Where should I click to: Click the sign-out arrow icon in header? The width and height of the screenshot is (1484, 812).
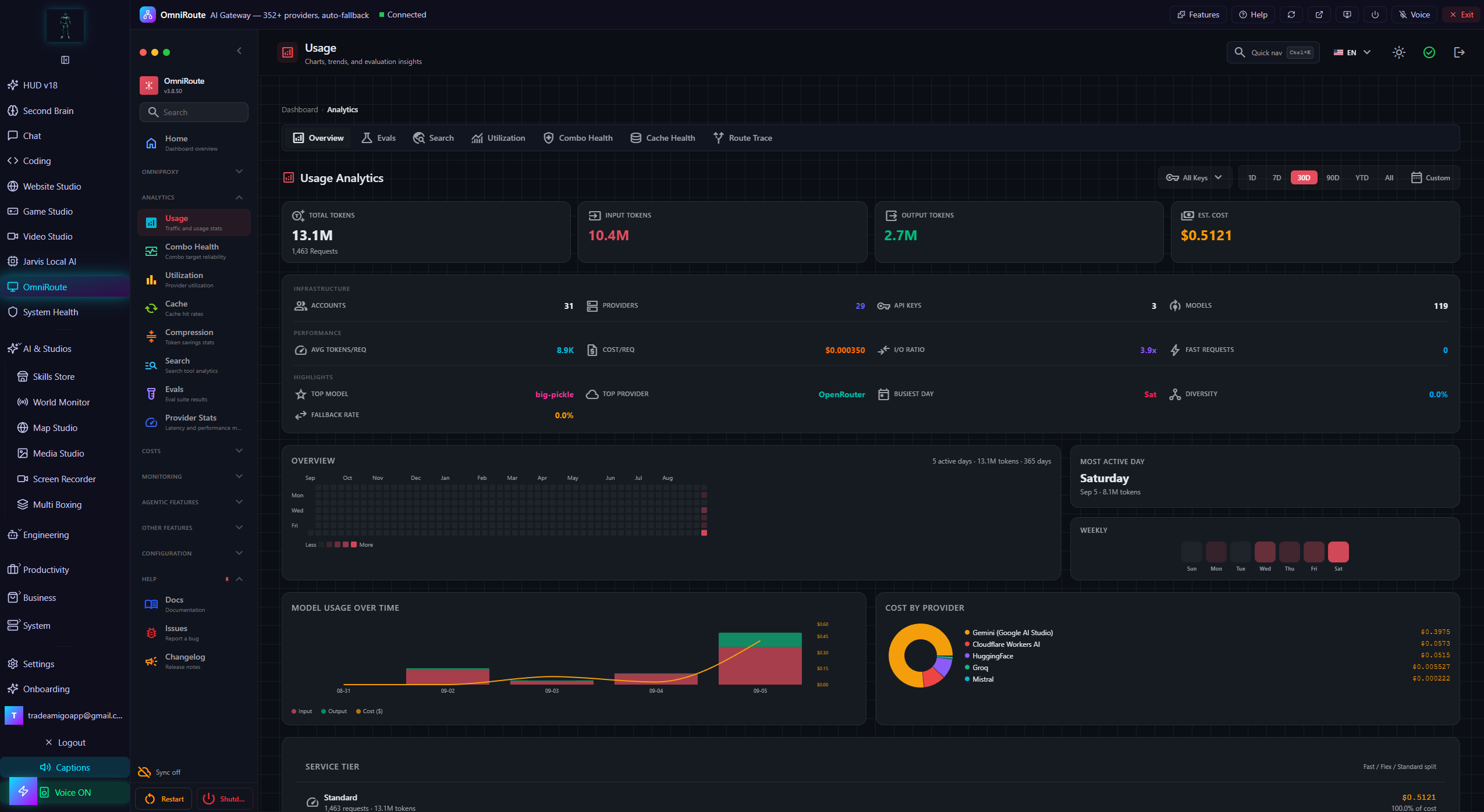coord(1459,52)
